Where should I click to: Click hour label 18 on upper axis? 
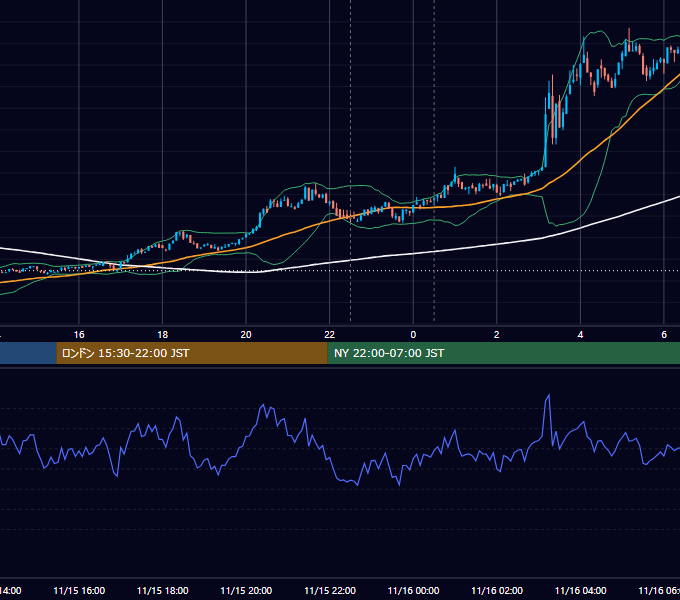click(163, 335)
